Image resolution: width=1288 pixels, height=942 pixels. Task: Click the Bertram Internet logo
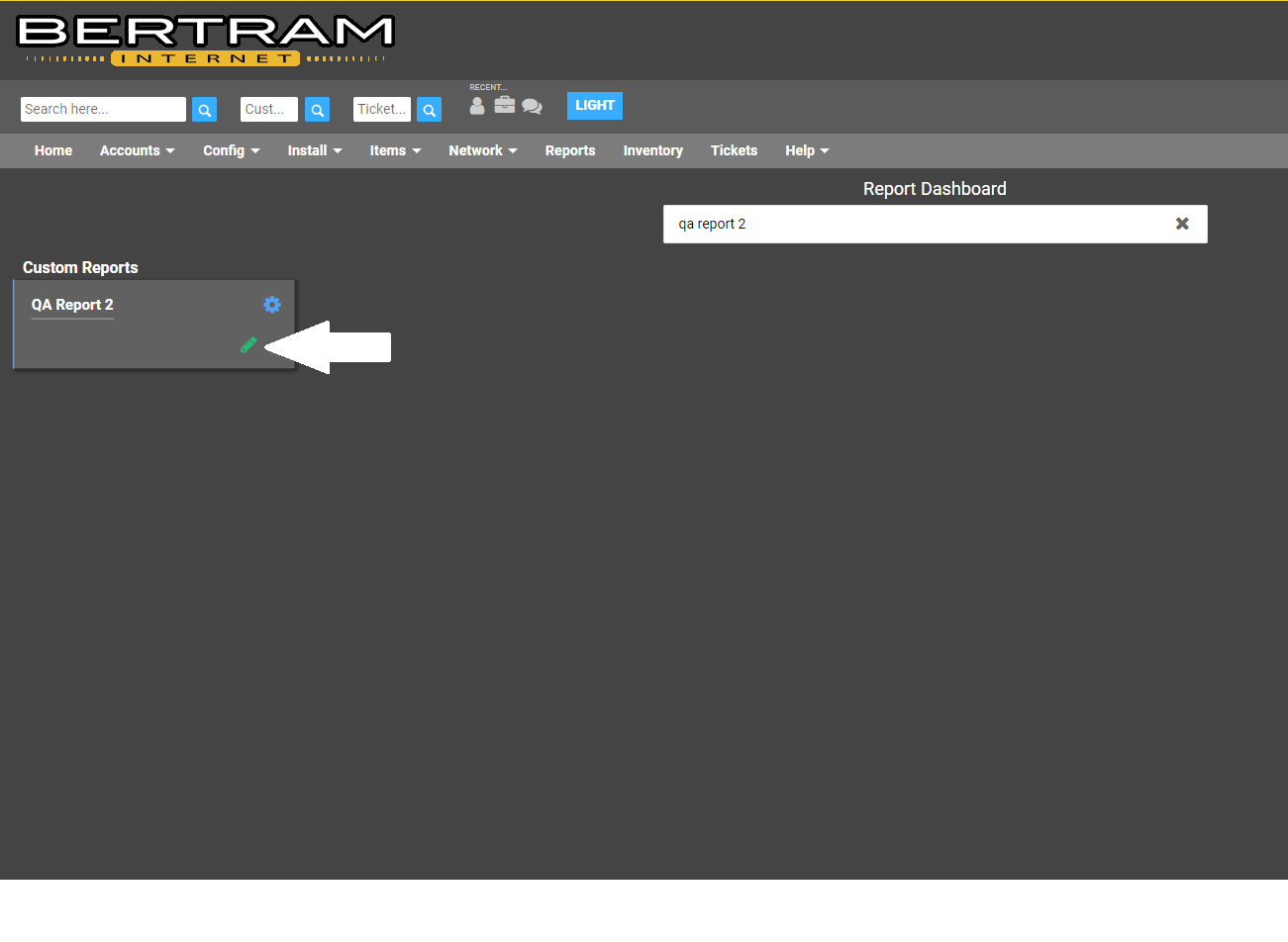[205, 41]
